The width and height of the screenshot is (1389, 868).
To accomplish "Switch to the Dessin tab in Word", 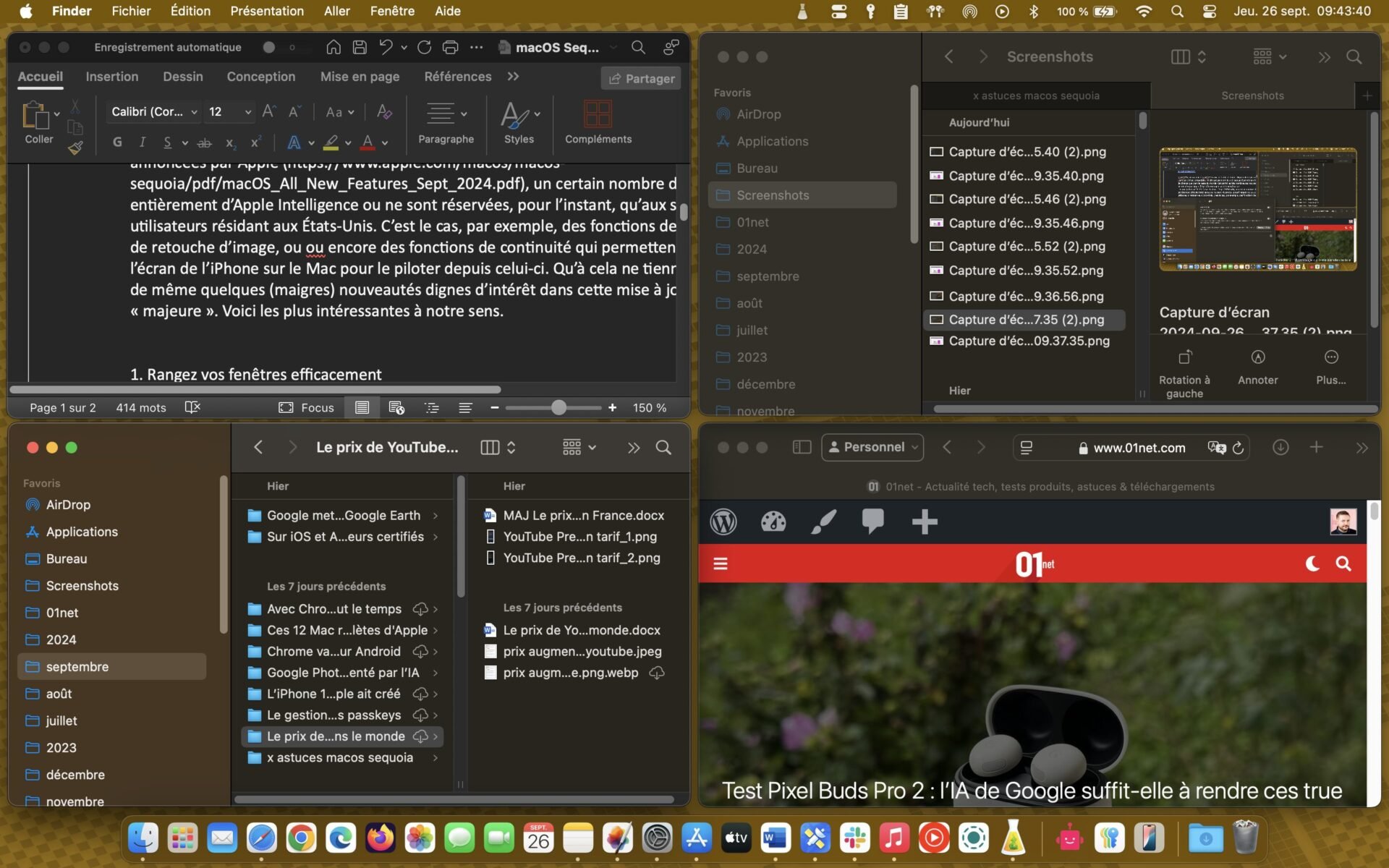I will (182, 77).
